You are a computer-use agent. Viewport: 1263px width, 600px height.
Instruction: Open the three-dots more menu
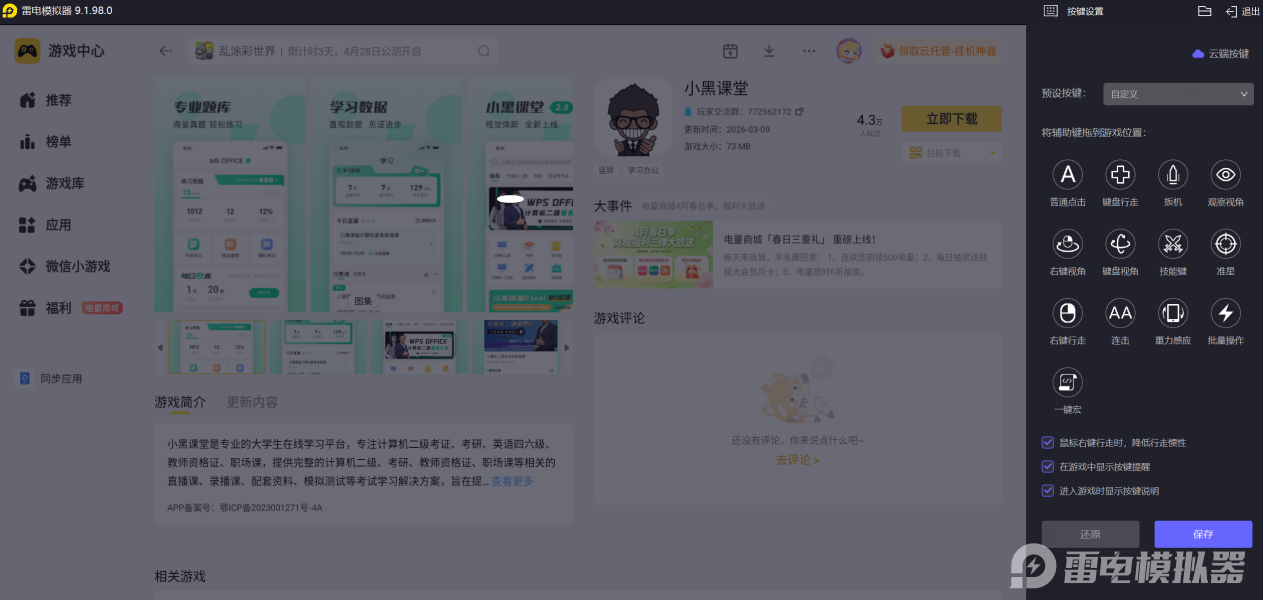(x=808, y=51)
